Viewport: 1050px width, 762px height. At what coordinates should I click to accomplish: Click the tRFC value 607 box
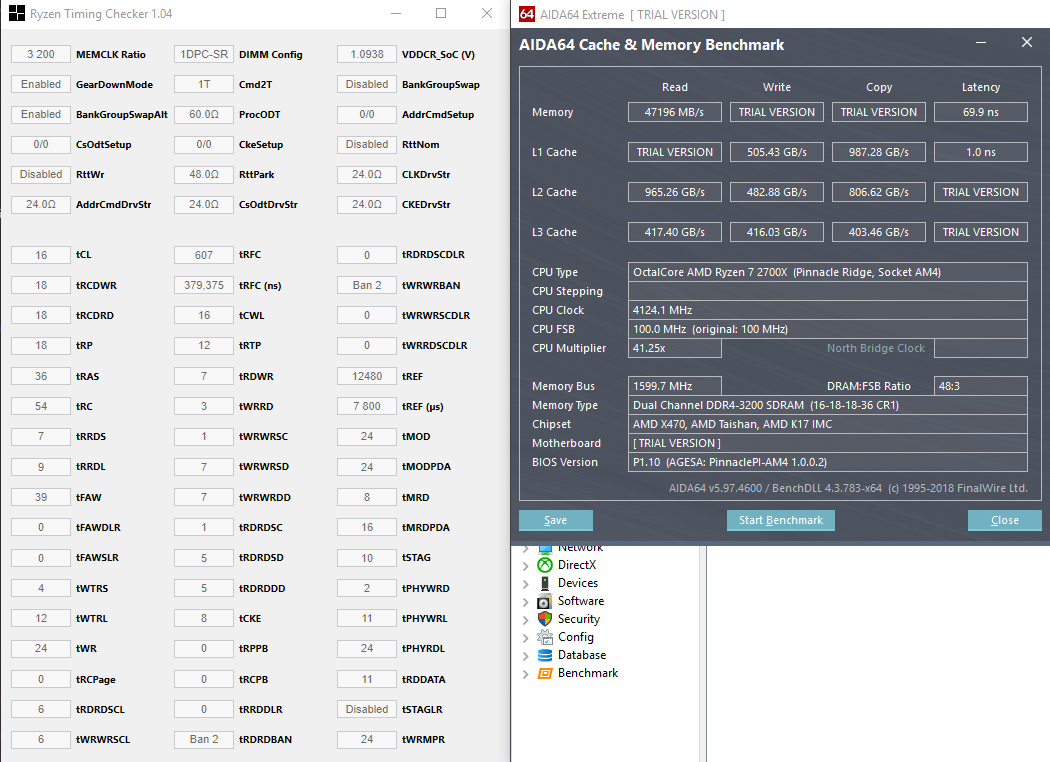pyautogui.click(x=204, y=255)
